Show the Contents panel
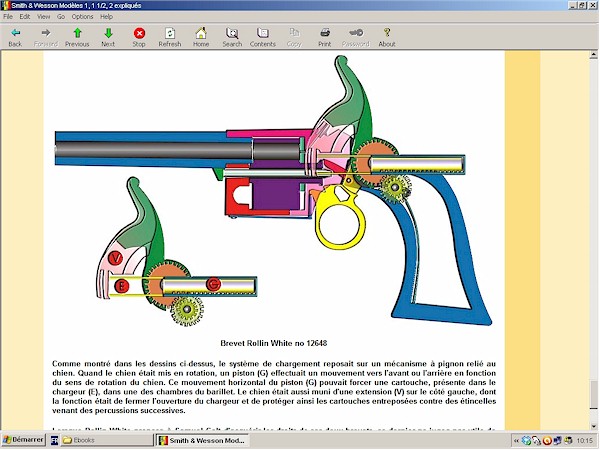The height and width of the screenshot is (450, 600). coord(263,37)
